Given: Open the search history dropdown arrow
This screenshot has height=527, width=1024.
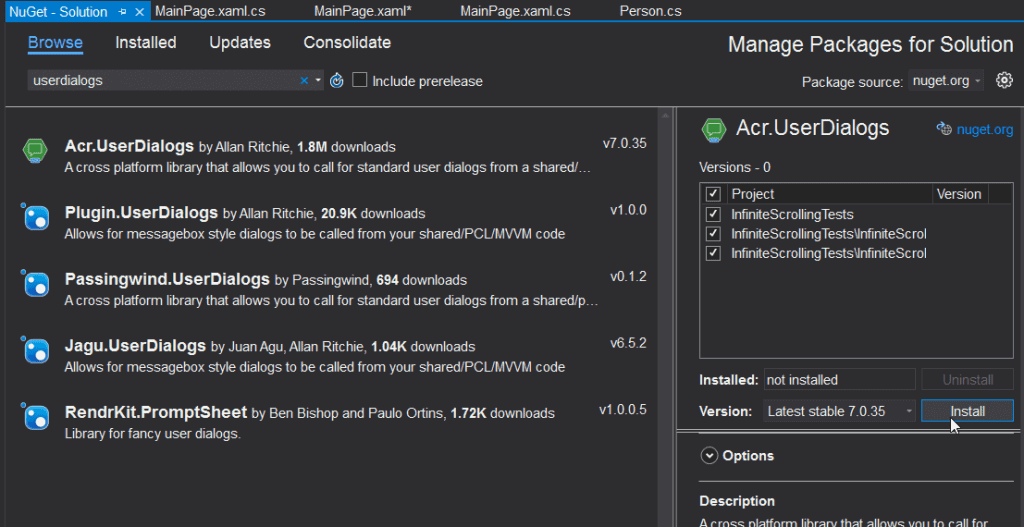Looking at the screenshot, I should point(318,81).
